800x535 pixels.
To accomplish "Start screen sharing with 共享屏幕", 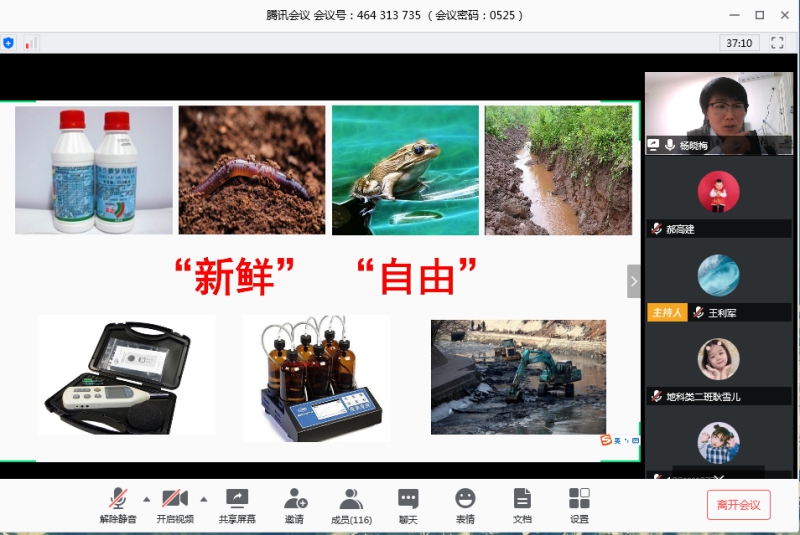I will (x=237, y=504).
